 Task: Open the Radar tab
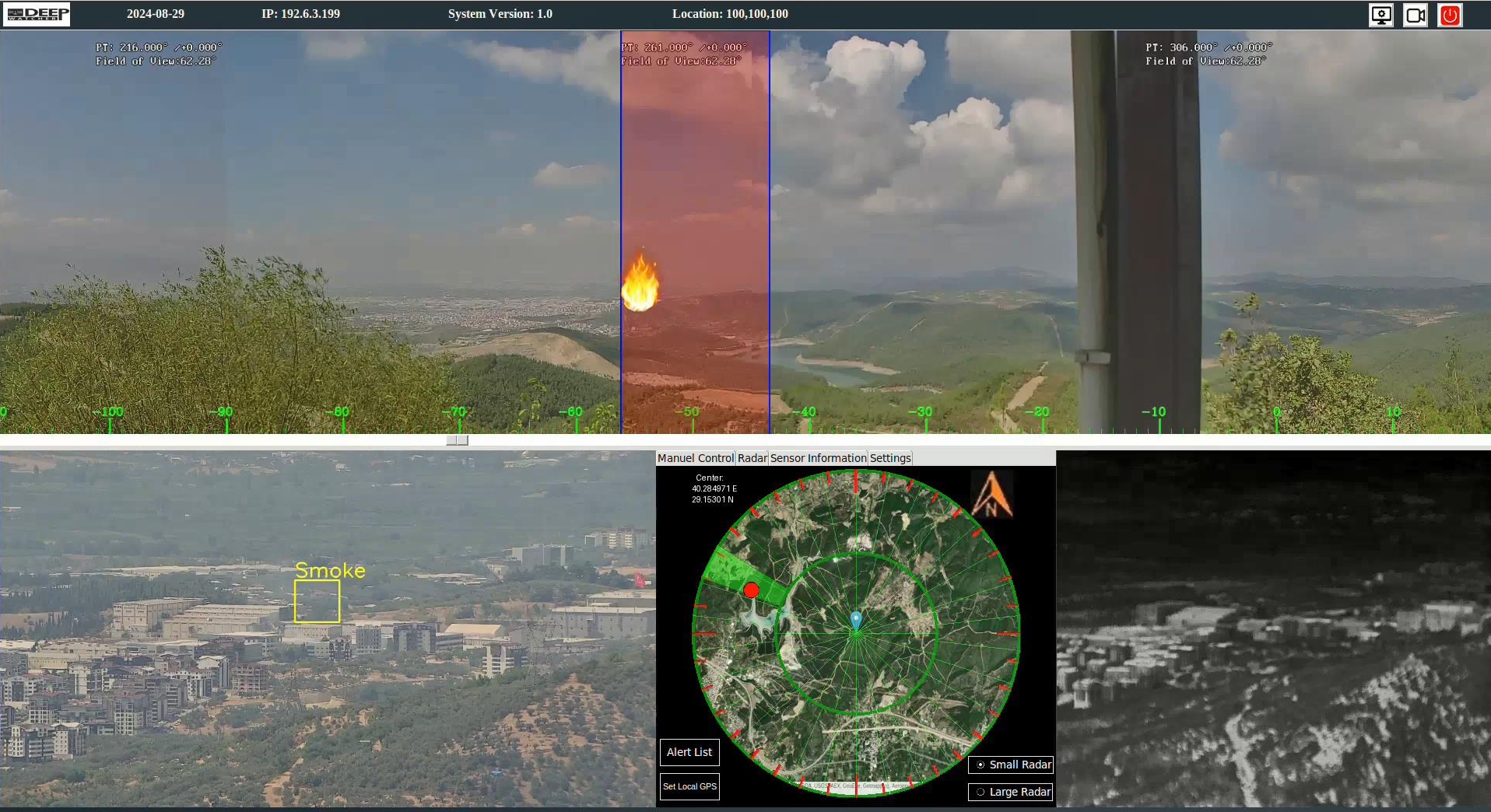click(753, 458)
